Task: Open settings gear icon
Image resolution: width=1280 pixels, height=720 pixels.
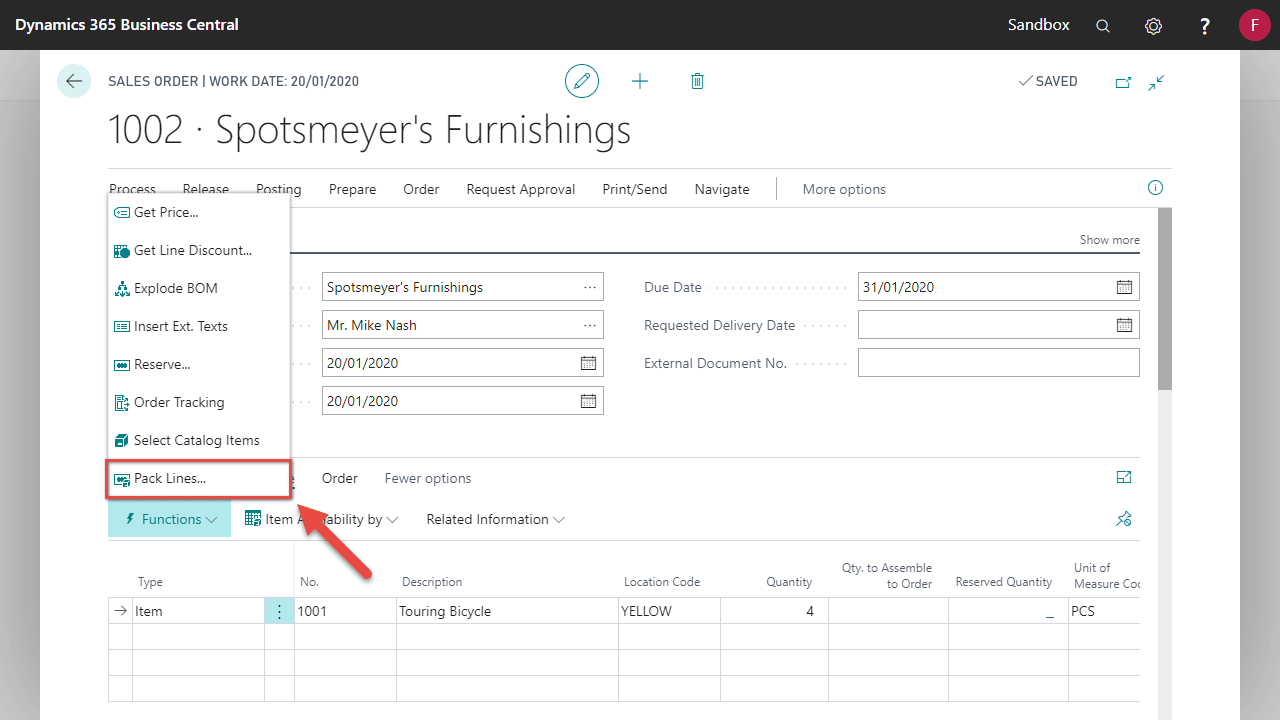Action: [x=1153, y=26]
